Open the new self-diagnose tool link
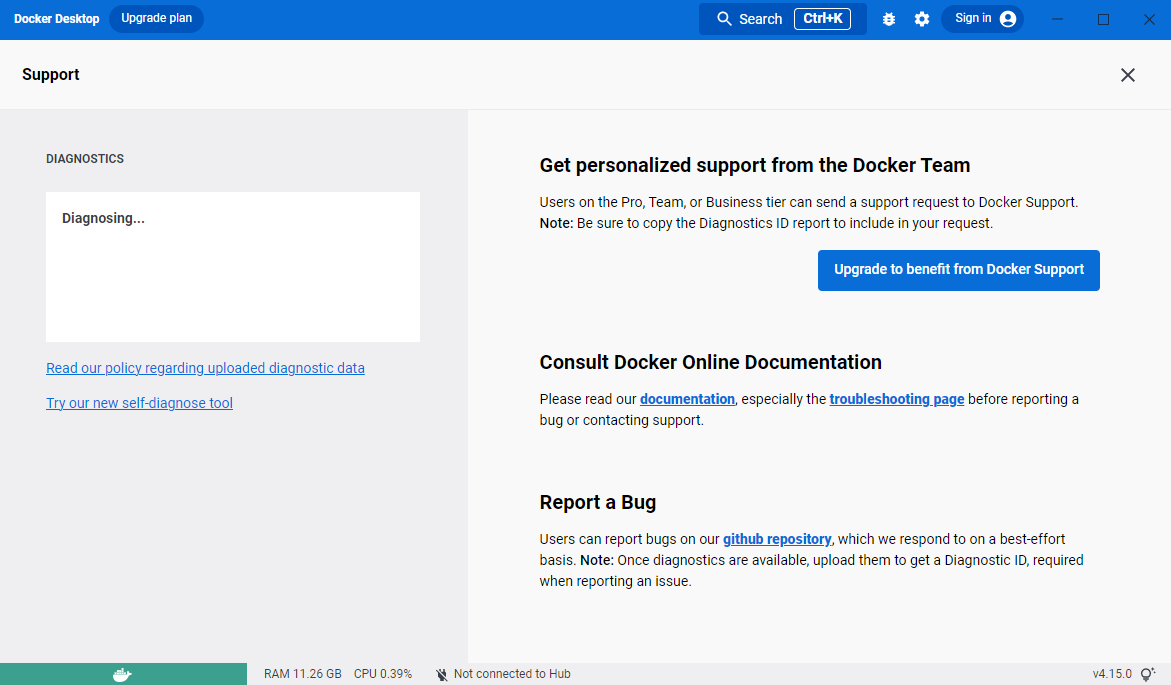This screenshot has width=1171, height=685. click(139, 403)
